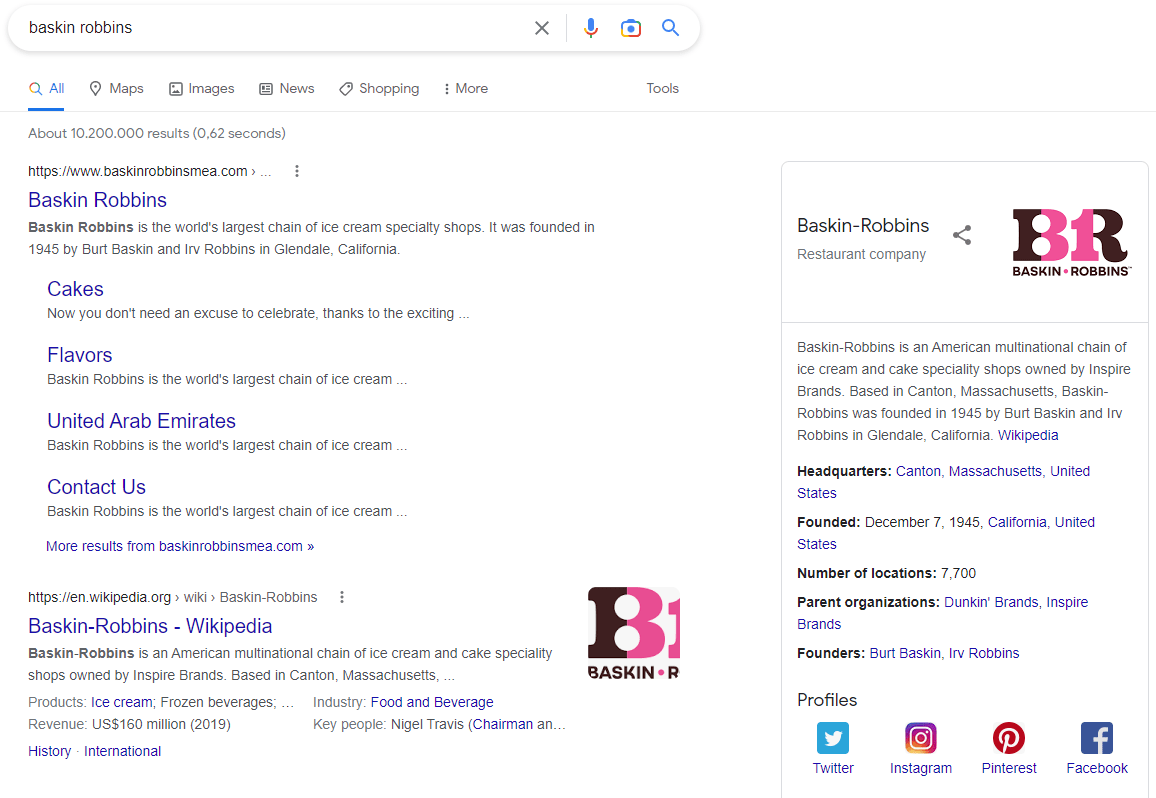Viewport: 1156px width, 798px height.
Task: Click the About 10.200.000 results text
Action: [x=156, y=133]
